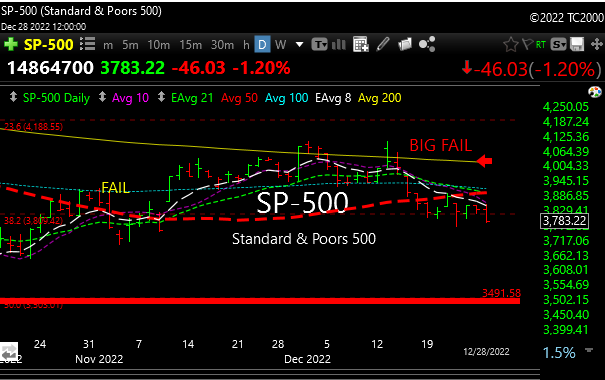Image resolution: width=605 pixels, height=380 pixels.
Task: Add an indicator with the grid-plus icon
Action: point(361,45)
